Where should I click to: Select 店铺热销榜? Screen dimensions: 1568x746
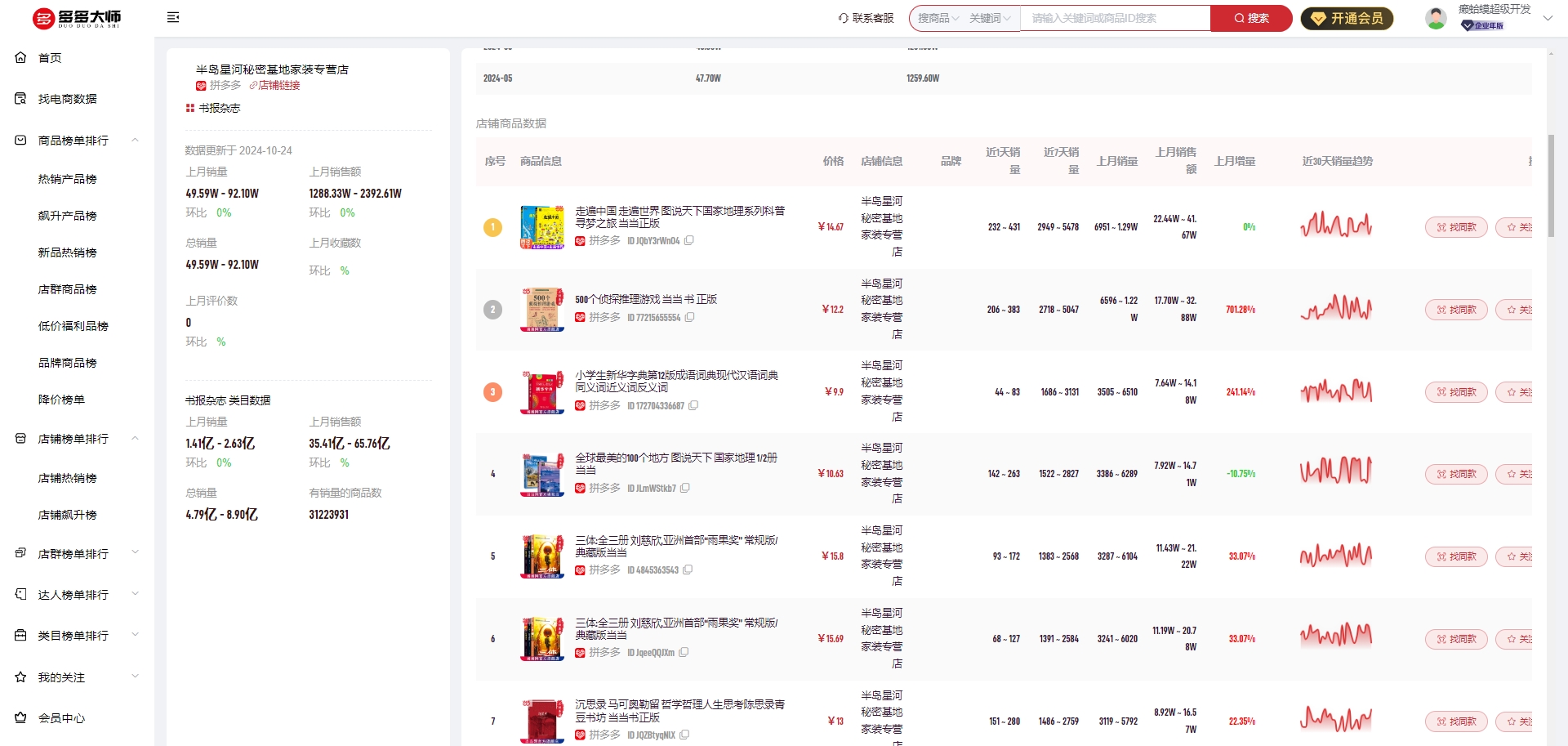pyautogui.click(x=67, y=478)
